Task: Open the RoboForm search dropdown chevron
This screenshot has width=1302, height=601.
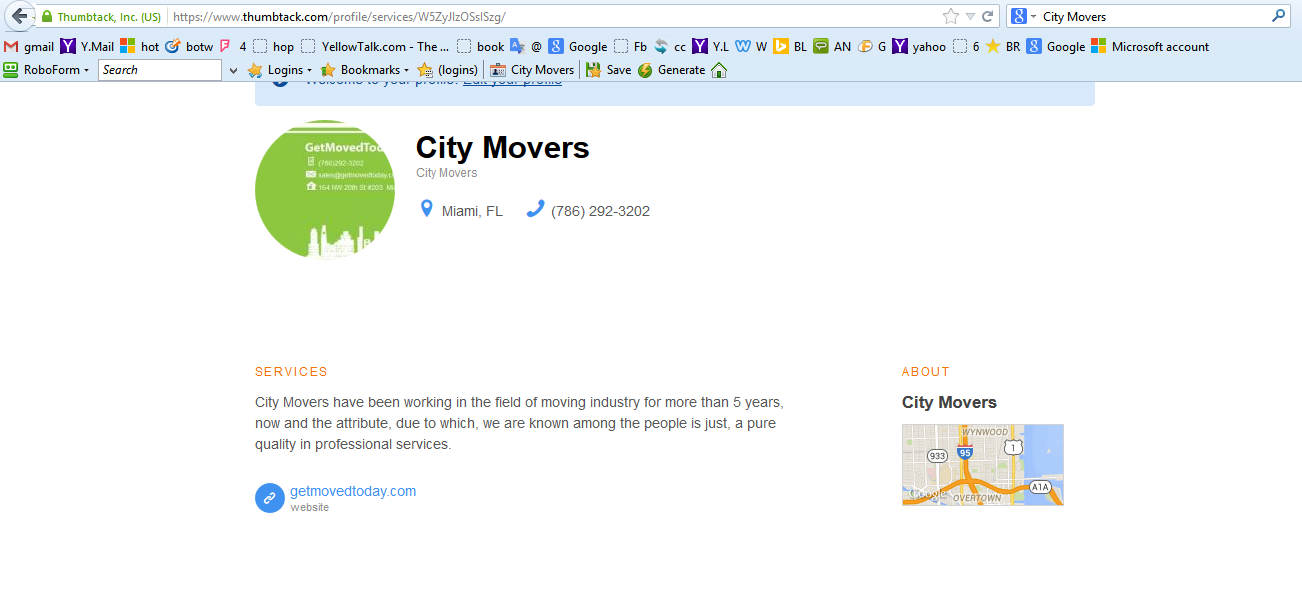Action: coord(234,70)
